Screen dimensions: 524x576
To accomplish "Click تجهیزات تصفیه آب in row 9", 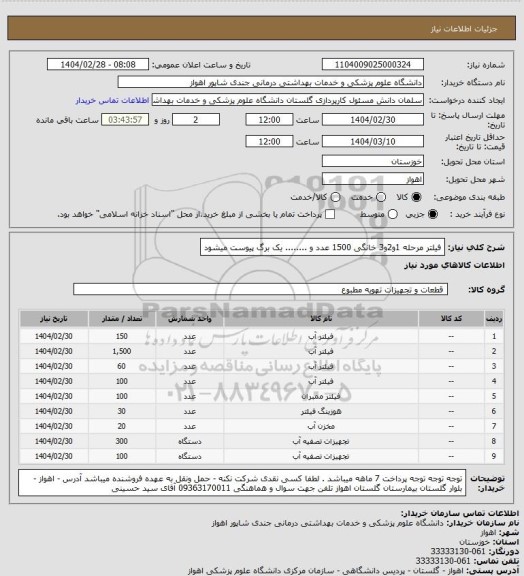I will [x=321, y=457].
